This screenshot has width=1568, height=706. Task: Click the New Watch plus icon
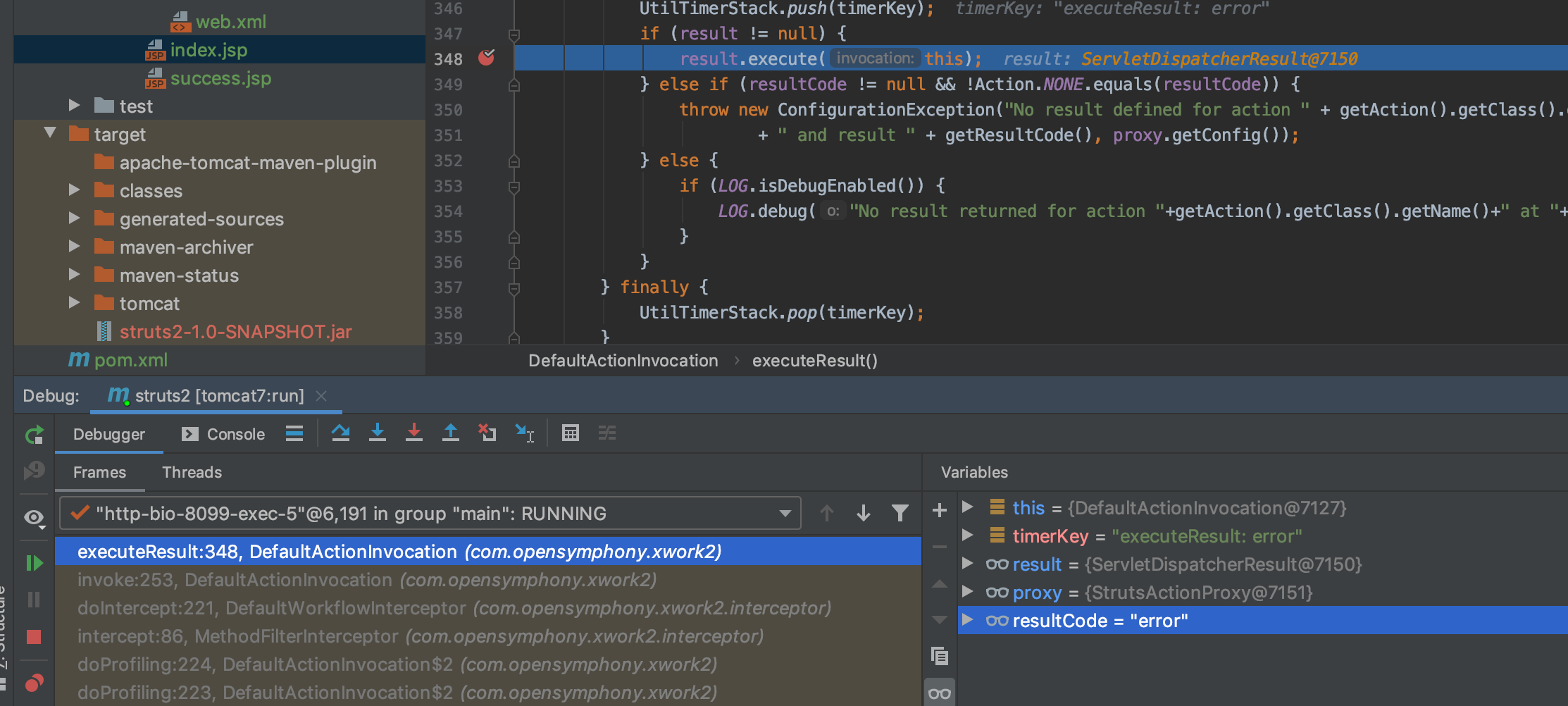point(939,510)
